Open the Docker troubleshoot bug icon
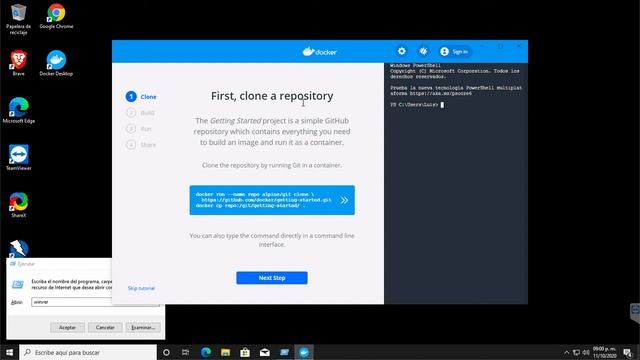Screen dimensions: 640x360 coord(423,51)
